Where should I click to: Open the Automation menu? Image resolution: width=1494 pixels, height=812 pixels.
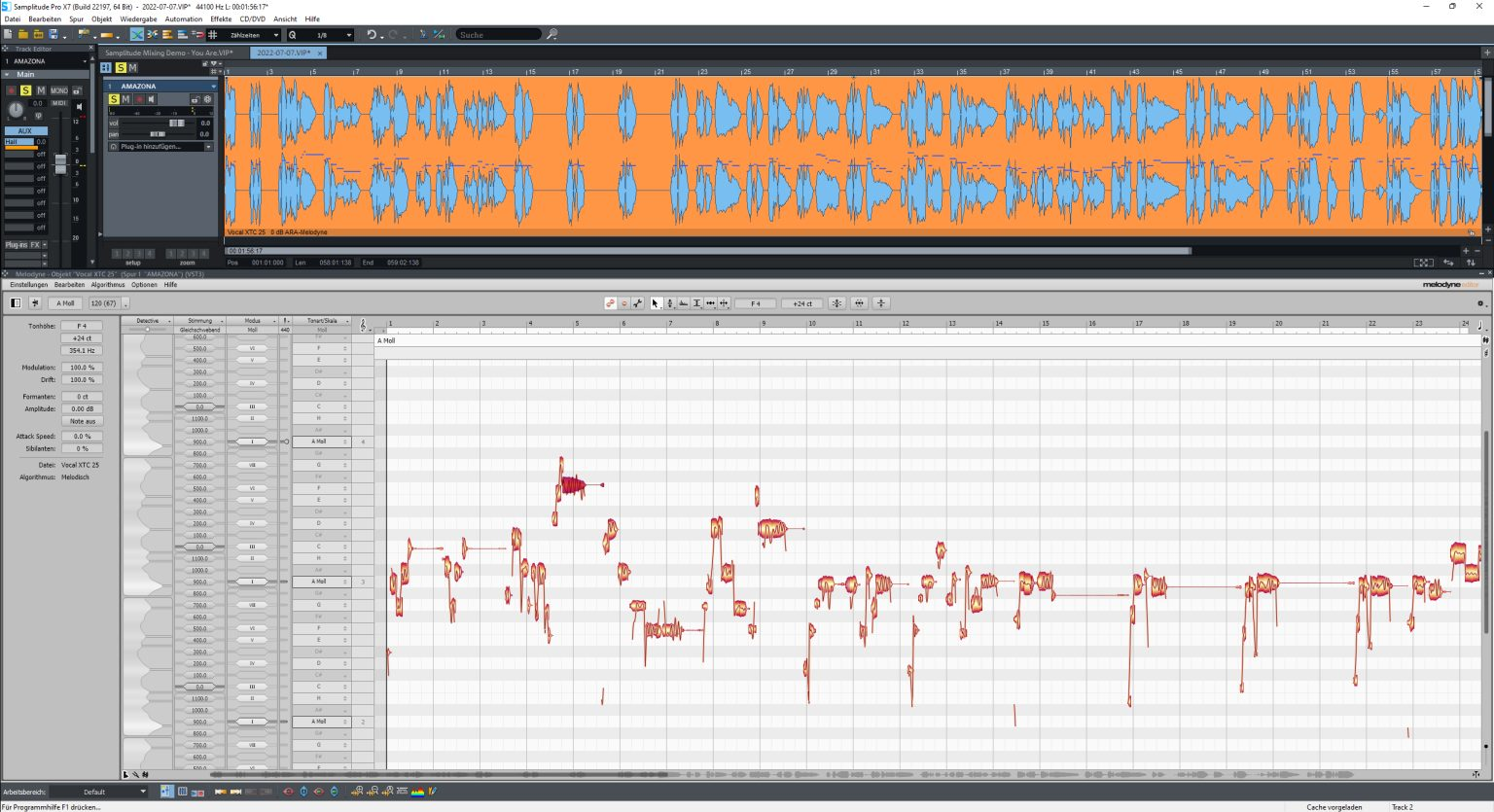point(184,19)
